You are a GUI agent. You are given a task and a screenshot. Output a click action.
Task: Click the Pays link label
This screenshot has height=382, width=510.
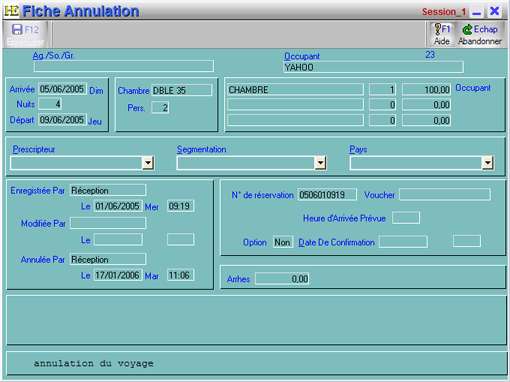358,149
